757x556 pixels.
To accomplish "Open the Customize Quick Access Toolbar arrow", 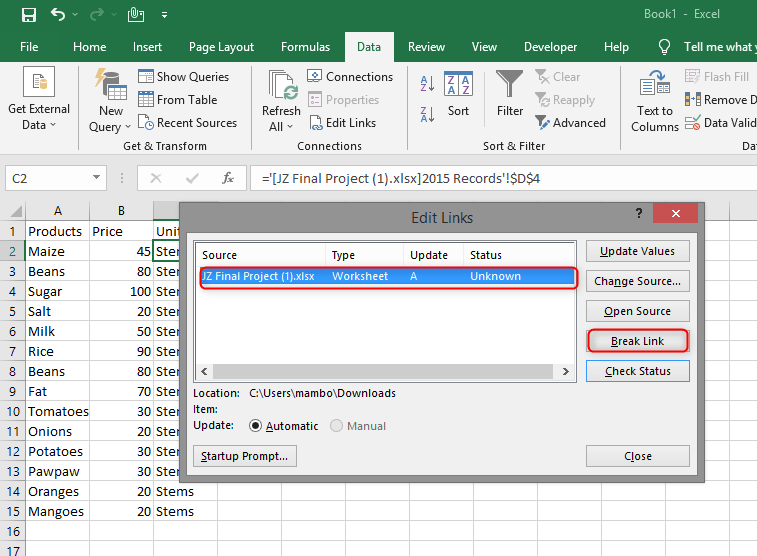I will click(x=164, y=15).
